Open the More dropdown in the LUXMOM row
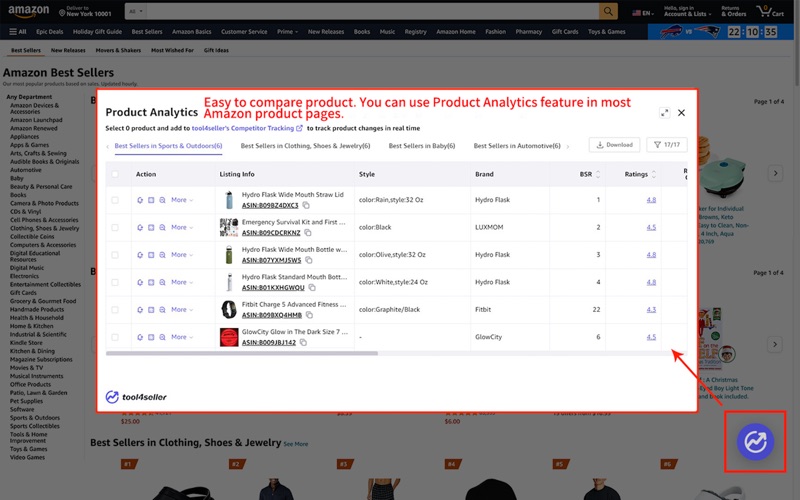Screen dimensions: 800x500 182,228
